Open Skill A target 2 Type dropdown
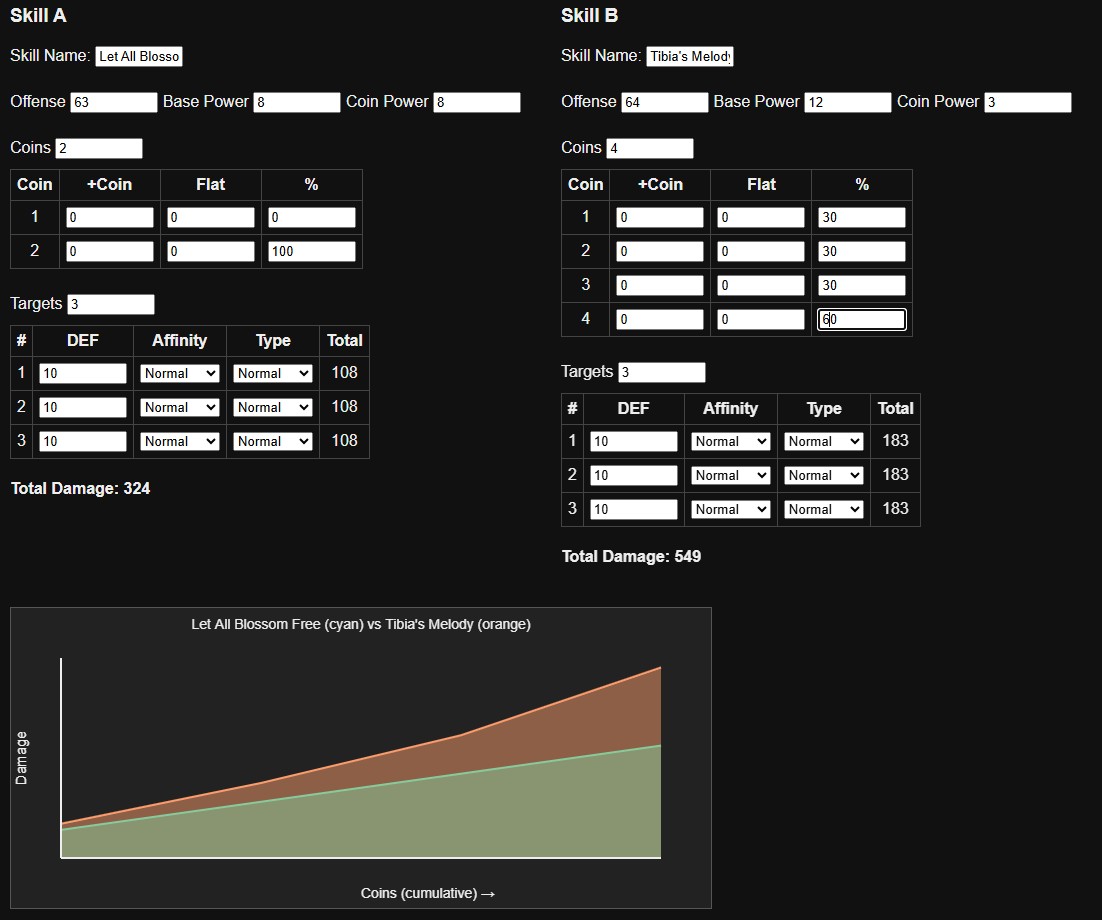Image resolution: width=1102 pixels, height=920 pixels. pyautogui.click(x=273, y=408)
